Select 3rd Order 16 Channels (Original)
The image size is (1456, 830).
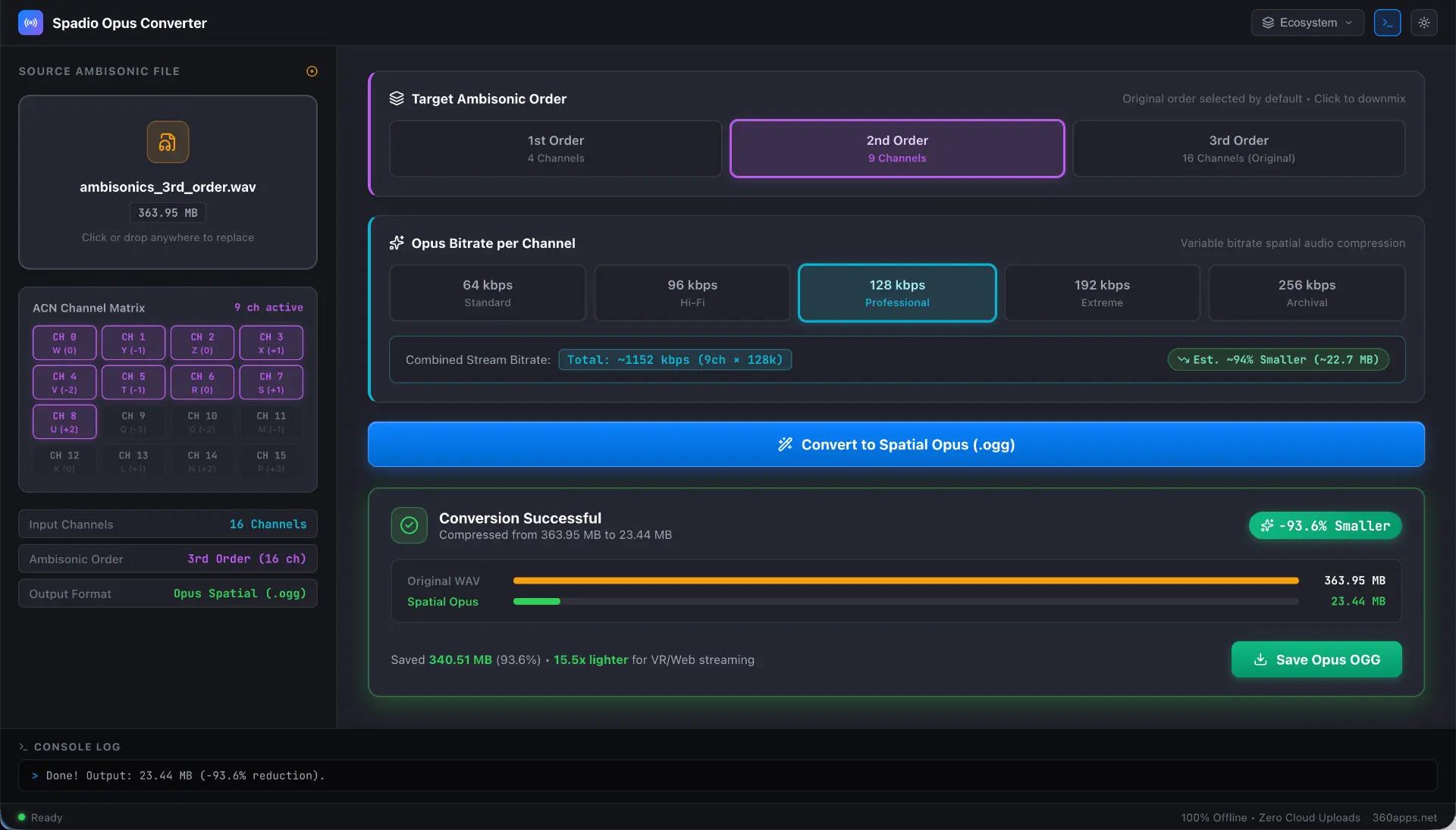pos(1238,149)
